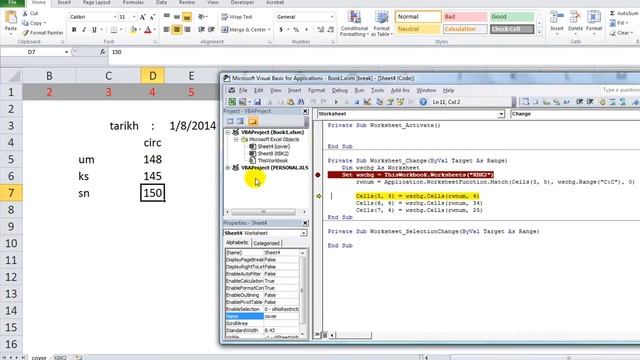Screen dimensions: 640x360
Task: Open the VBA editor Tools menu
Action: 377,90
